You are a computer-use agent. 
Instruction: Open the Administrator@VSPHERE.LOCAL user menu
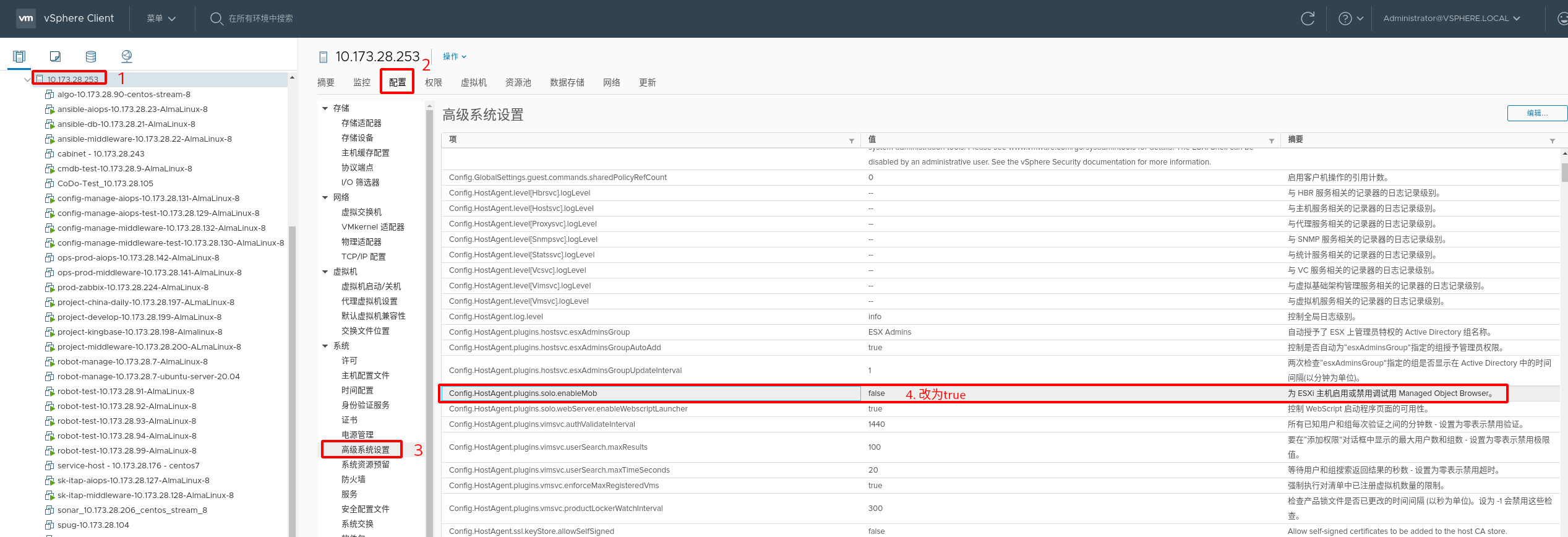[1452, 19]
